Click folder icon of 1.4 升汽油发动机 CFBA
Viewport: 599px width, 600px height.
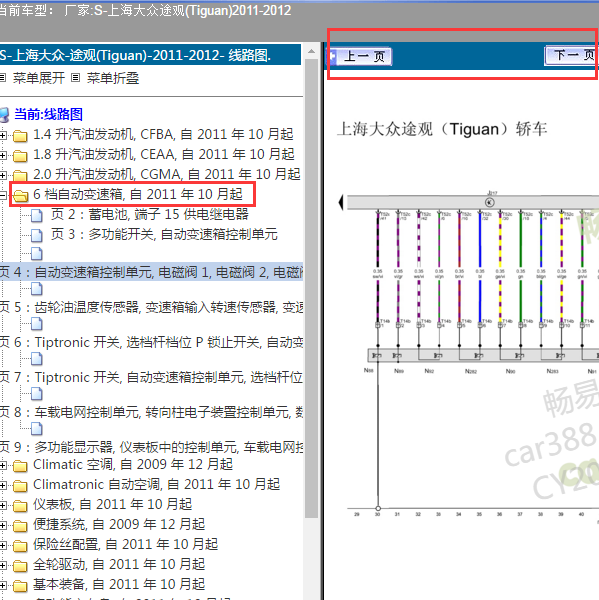pyautogui.click(x=20, y=135)
